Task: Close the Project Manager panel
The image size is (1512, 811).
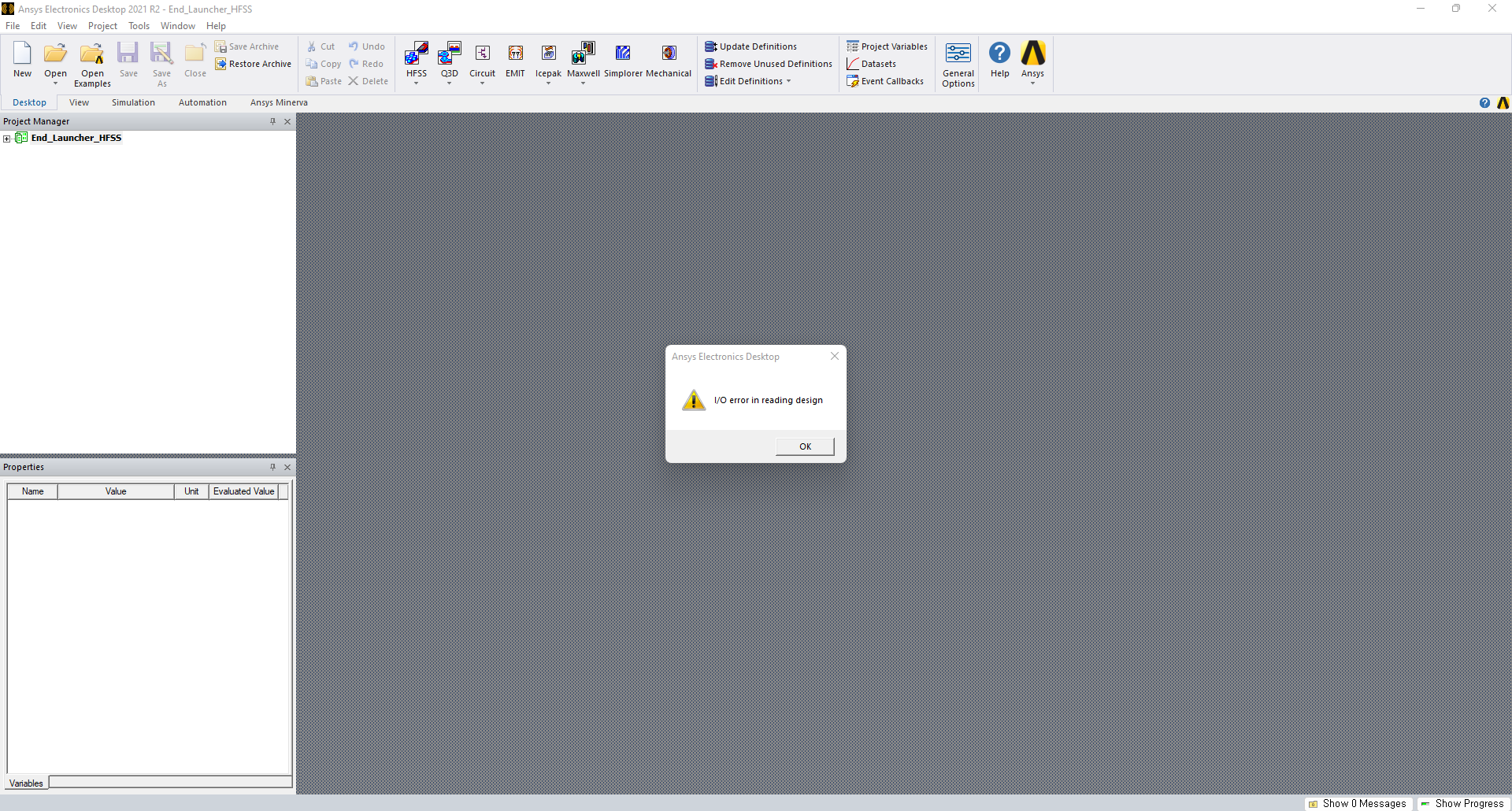Action: [287, 121]
